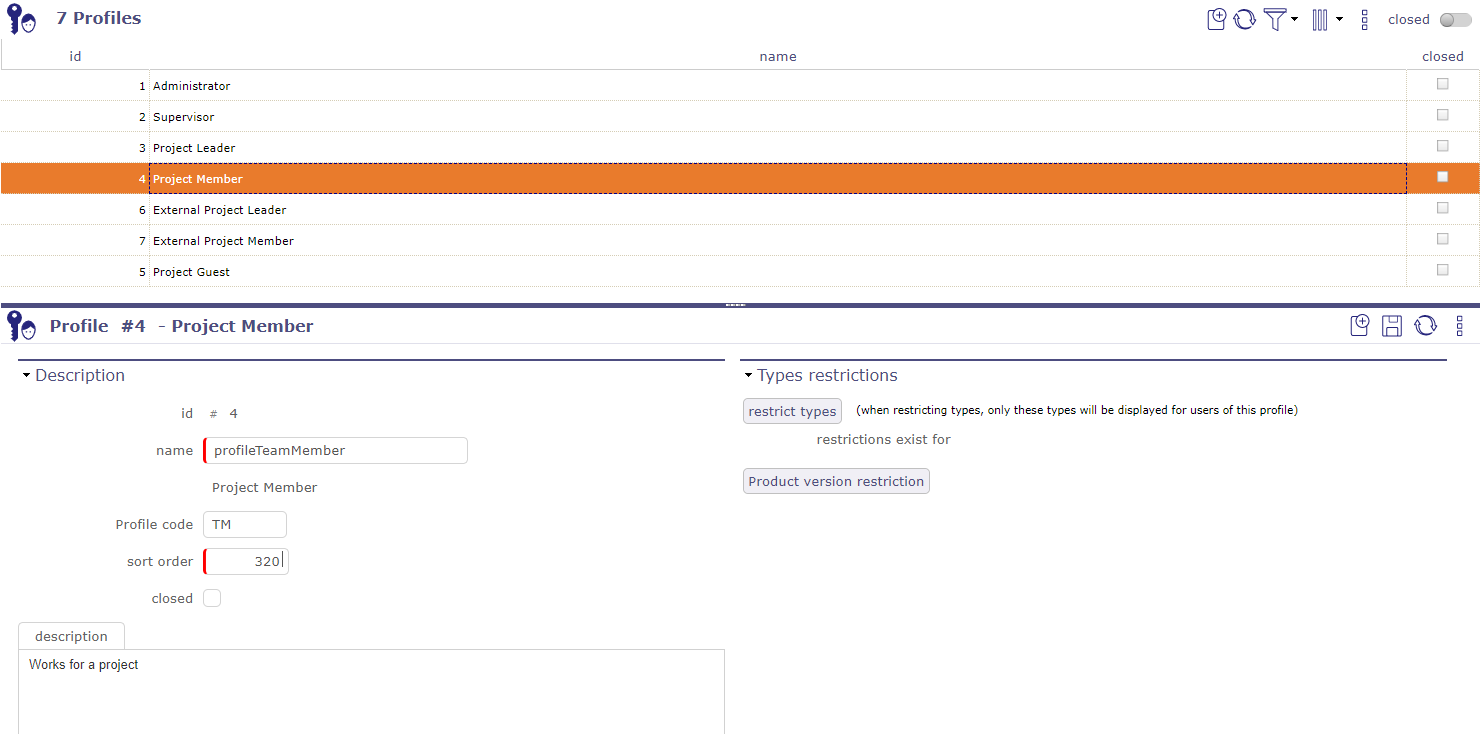Viewport: 1480px width, 734px height.
Task: Click the key logo next to Profile #4
Action: [21, 325]
